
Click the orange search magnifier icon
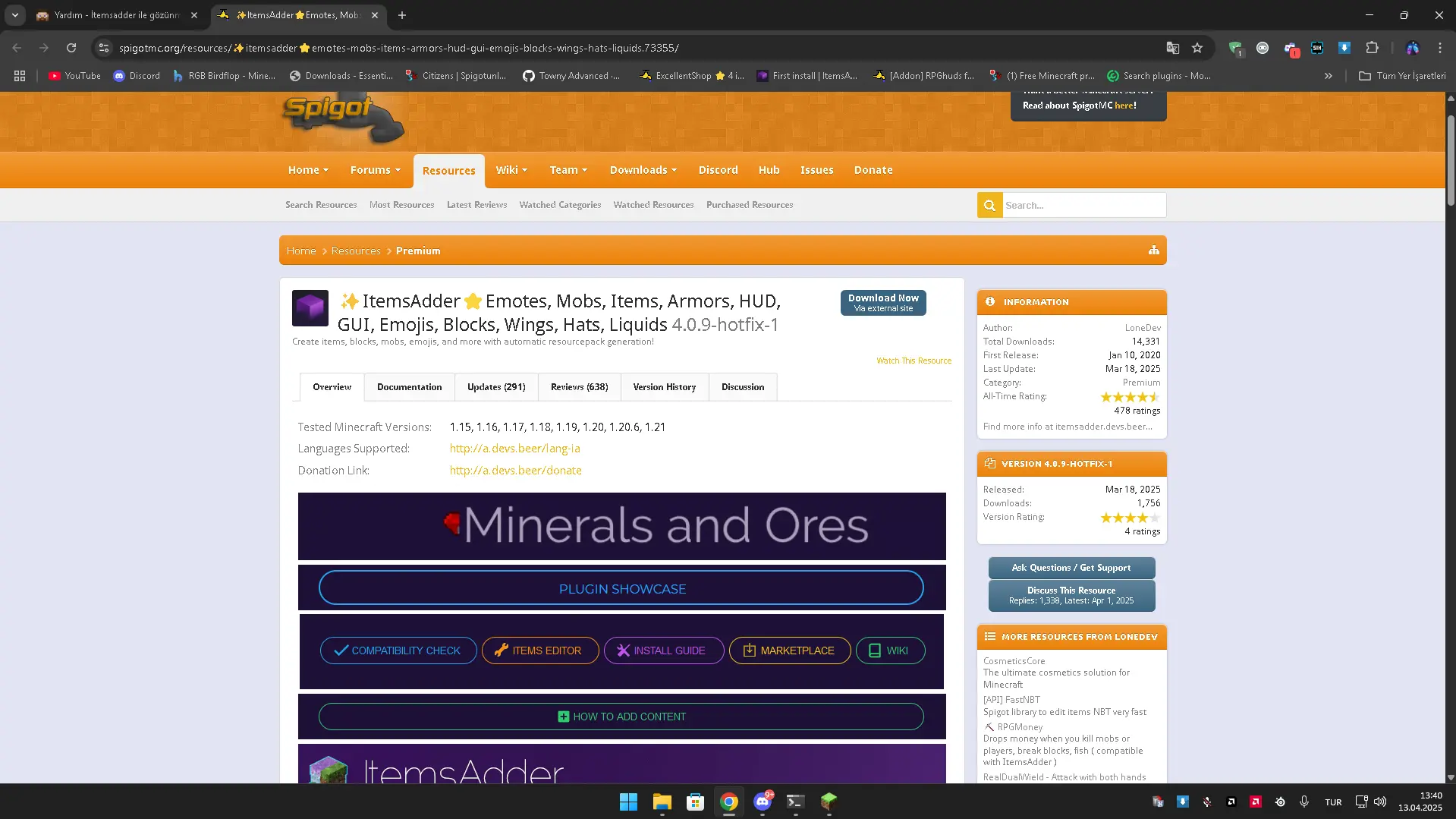click(989, 205)
